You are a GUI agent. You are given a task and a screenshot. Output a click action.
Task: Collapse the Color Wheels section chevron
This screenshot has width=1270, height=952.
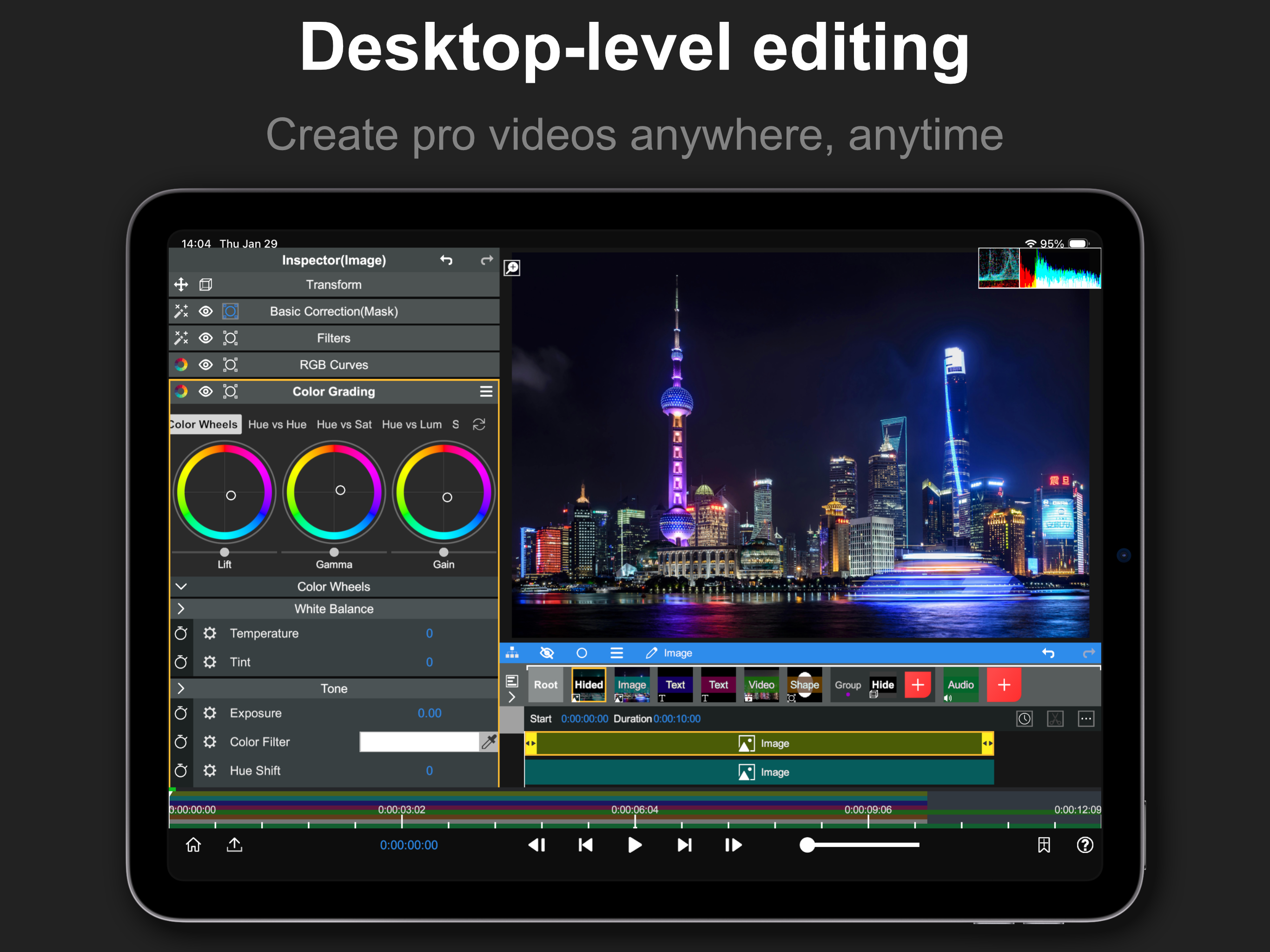(x=181, y=586)
